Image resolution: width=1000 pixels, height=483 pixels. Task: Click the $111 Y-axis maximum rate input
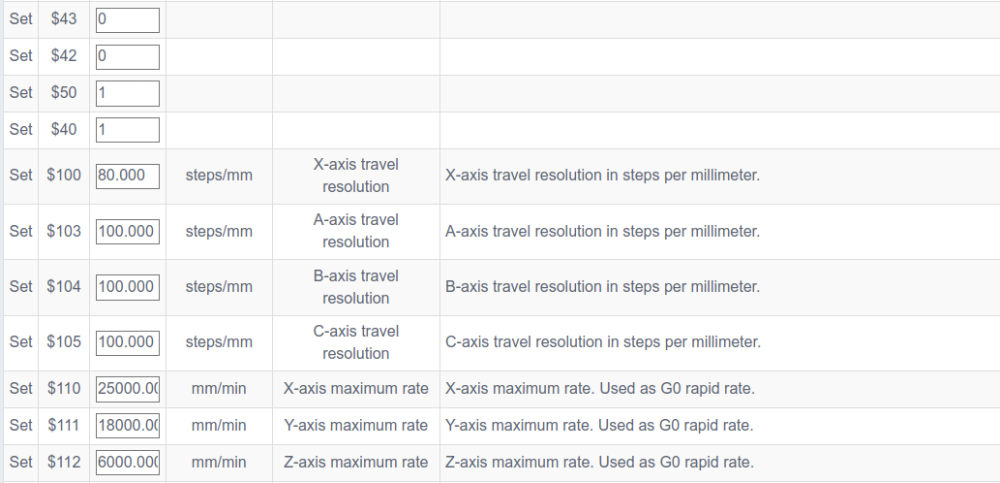128,426
